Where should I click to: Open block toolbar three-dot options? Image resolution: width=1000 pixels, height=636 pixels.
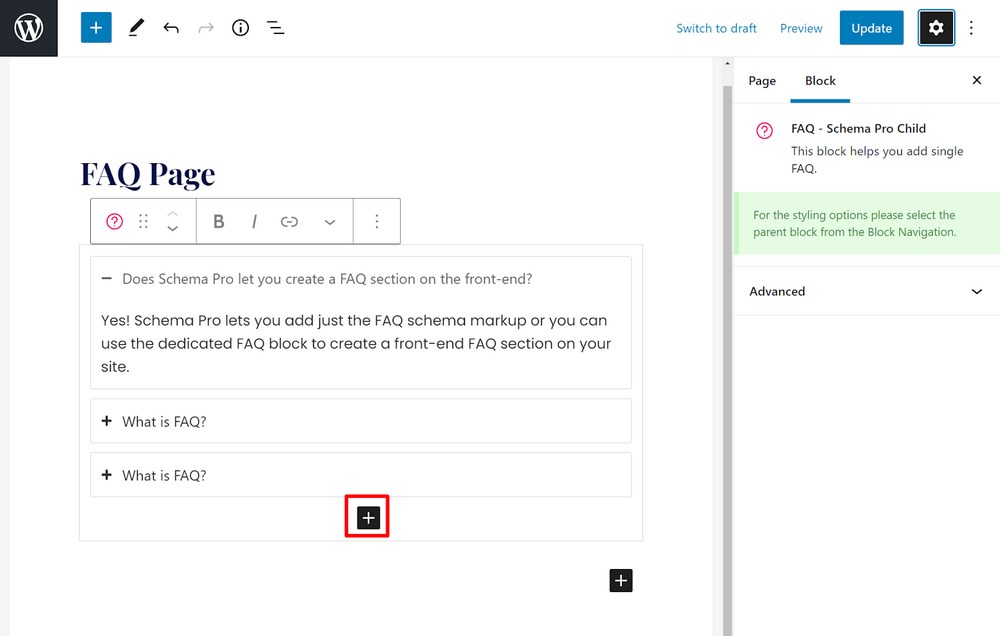(377, 221)
